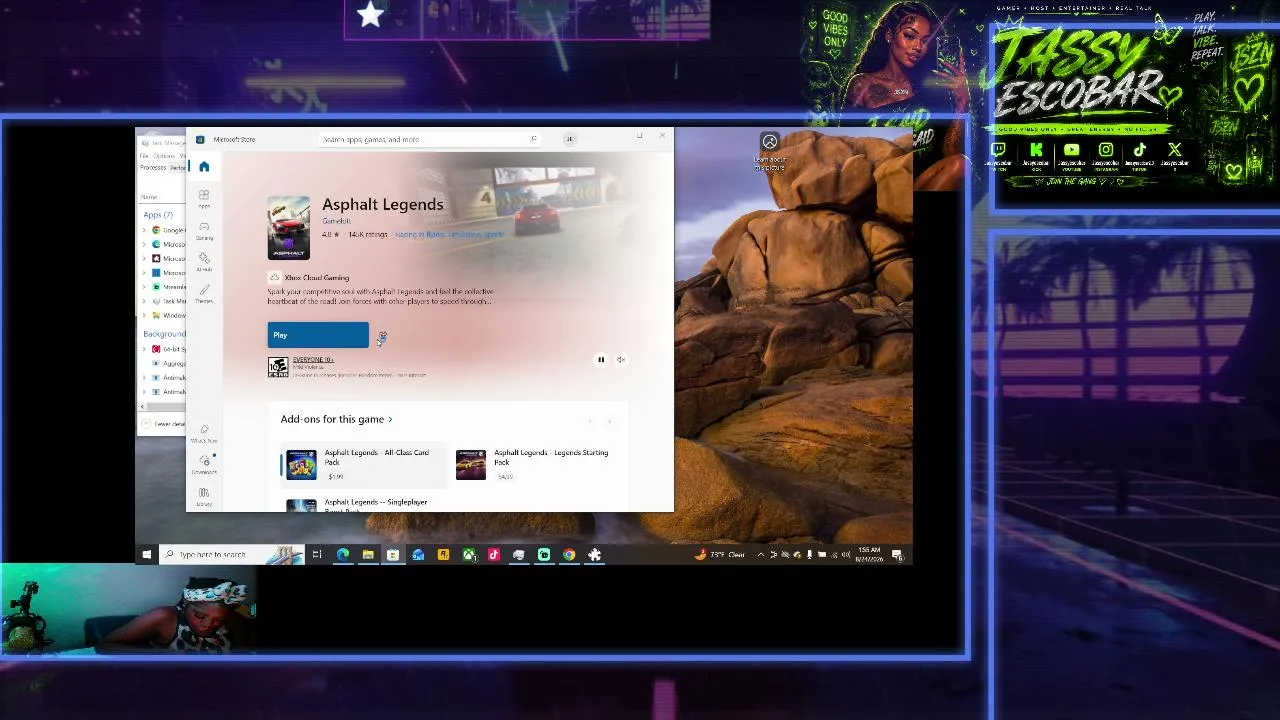Click the Play button for Asphalt Legends

[x=318, y=335]
